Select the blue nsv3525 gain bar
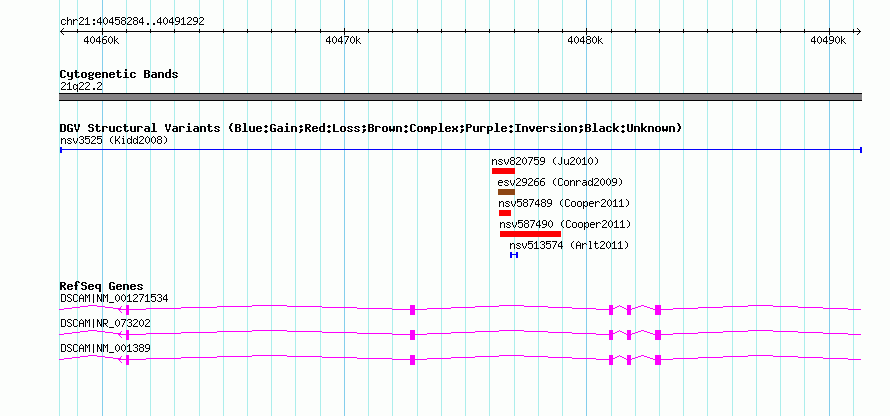Viewport: 890px width, 416px height. coord(460,150)
